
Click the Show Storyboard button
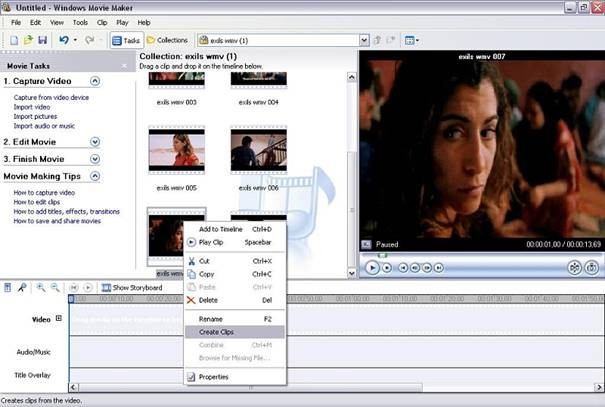coord(132,288)
